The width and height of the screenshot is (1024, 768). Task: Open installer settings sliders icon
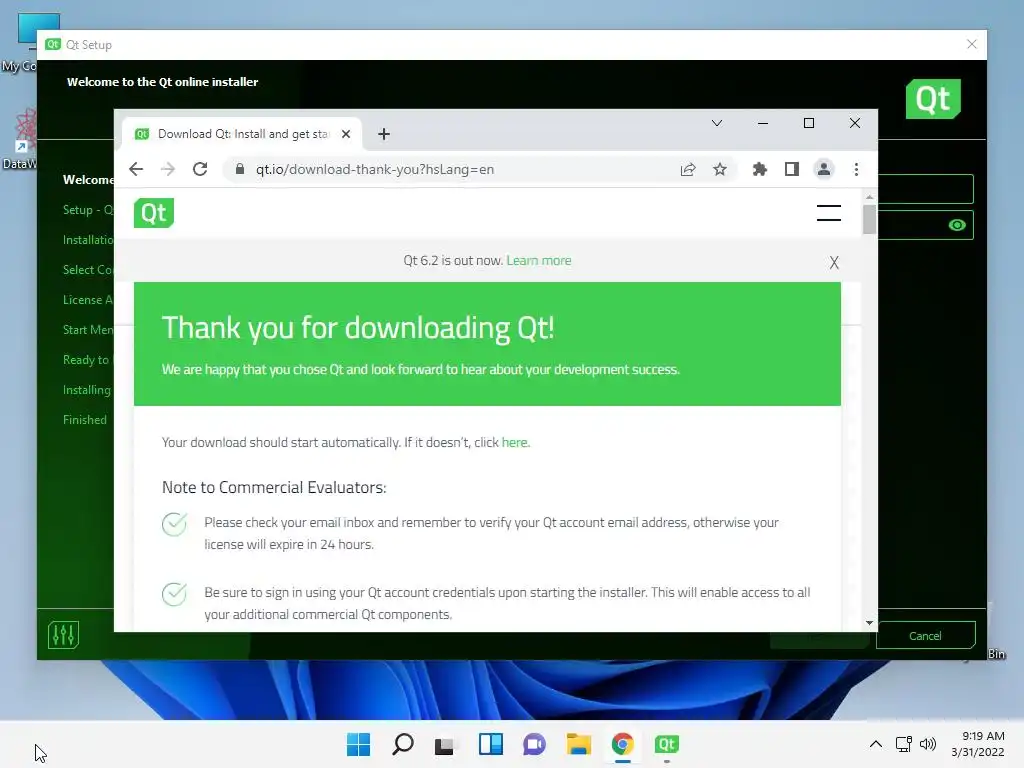tap(63, 634)
